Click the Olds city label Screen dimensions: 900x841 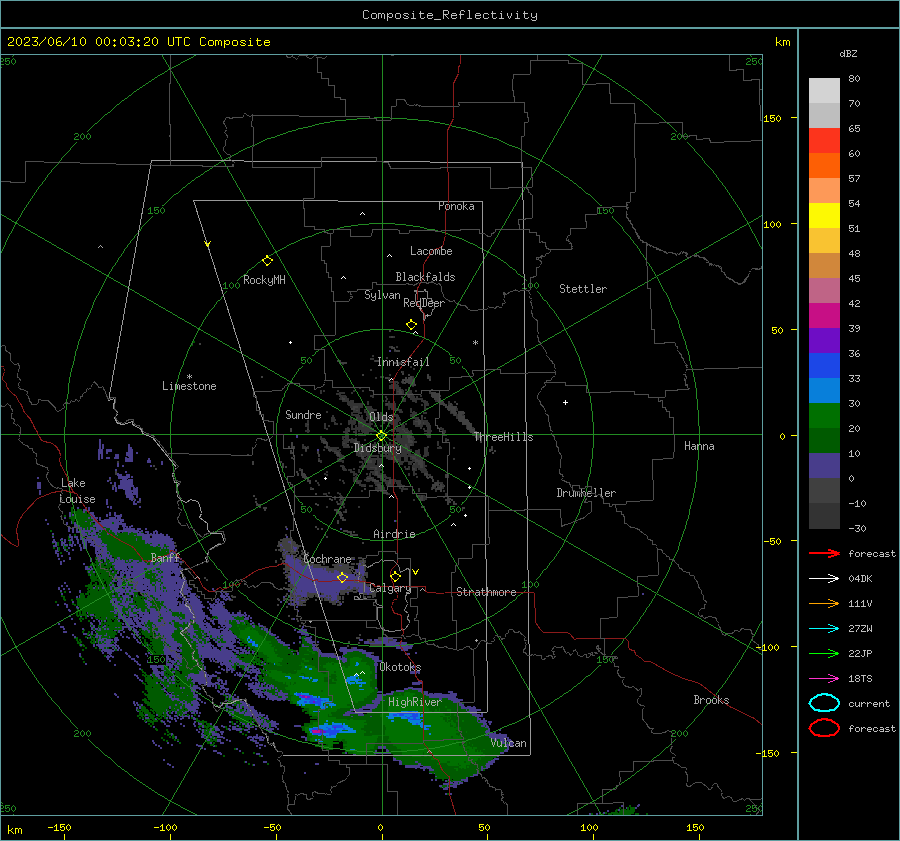coord(381,417)
